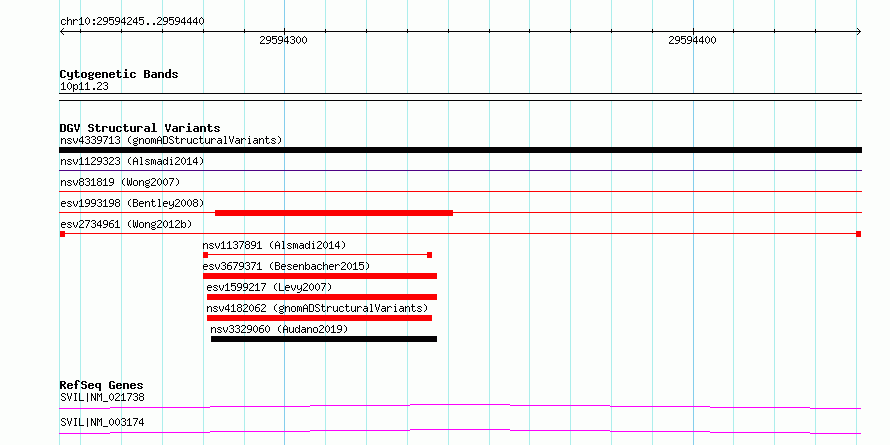This screenshot has height=445, width=890.
Task: Click the purple line of nsv1129323
Action: coord(460,170)
